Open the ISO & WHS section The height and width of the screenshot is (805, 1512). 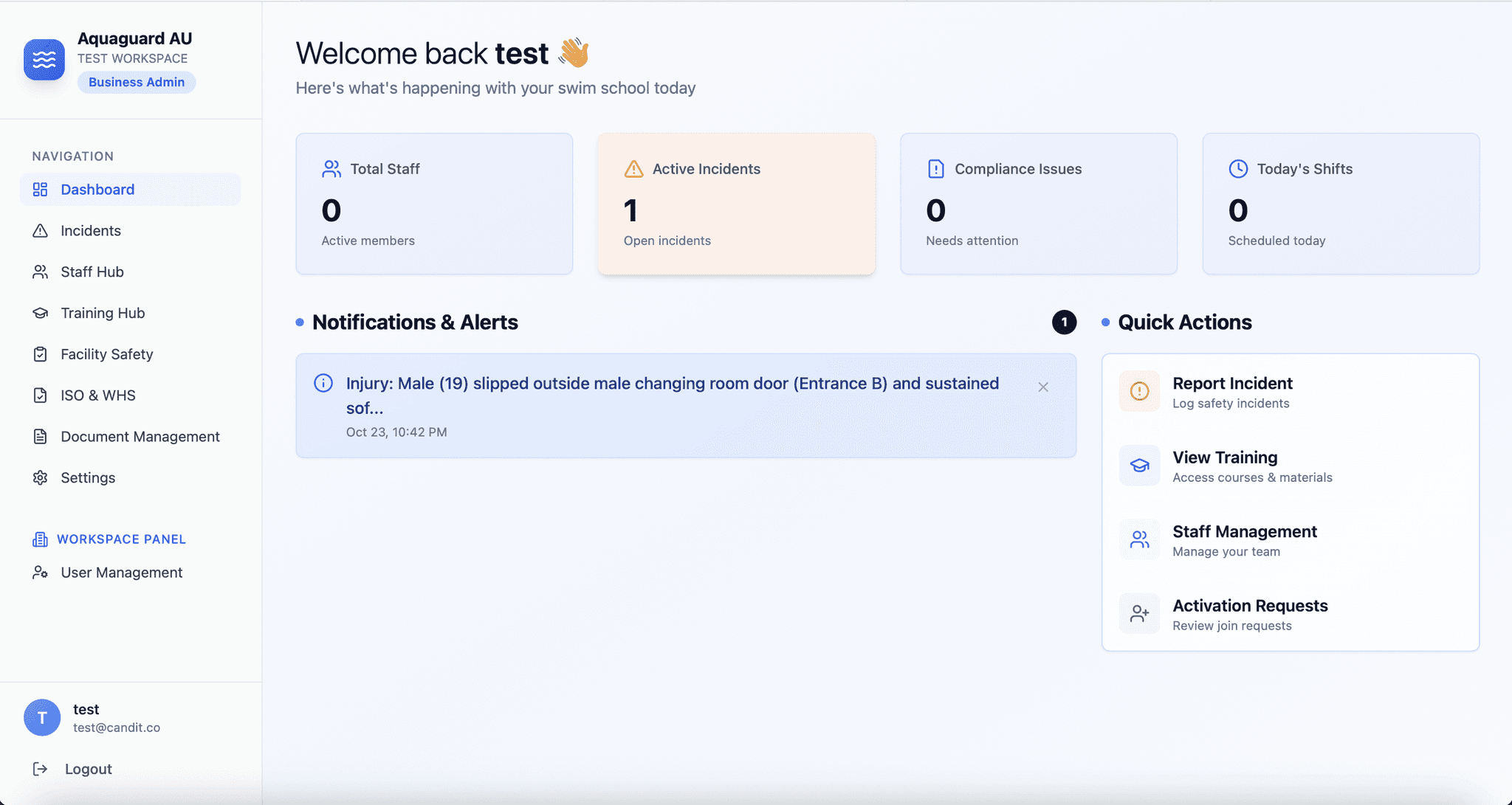point(130,395)
